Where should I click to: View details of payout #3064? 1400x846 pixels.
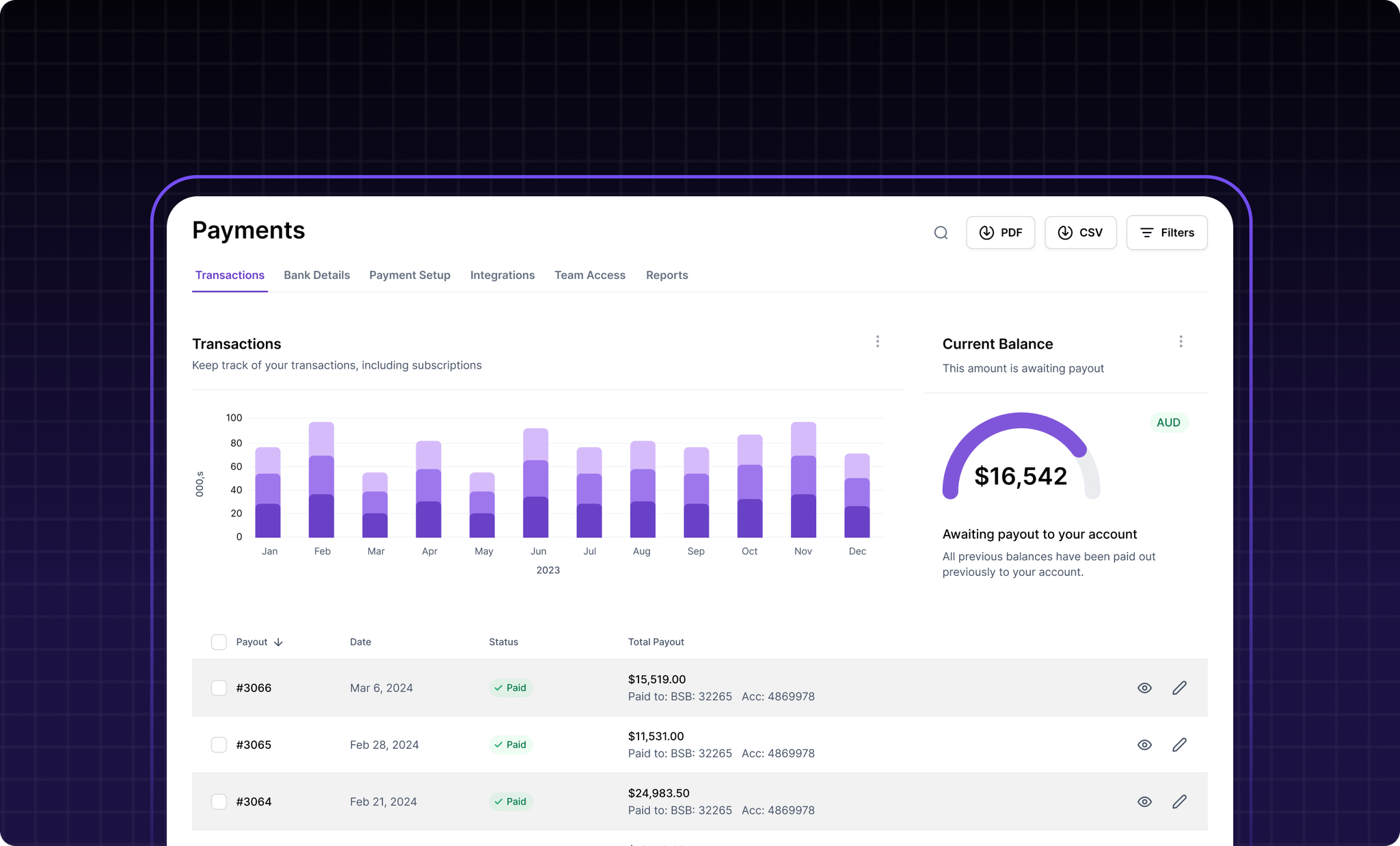[1144, 802]
